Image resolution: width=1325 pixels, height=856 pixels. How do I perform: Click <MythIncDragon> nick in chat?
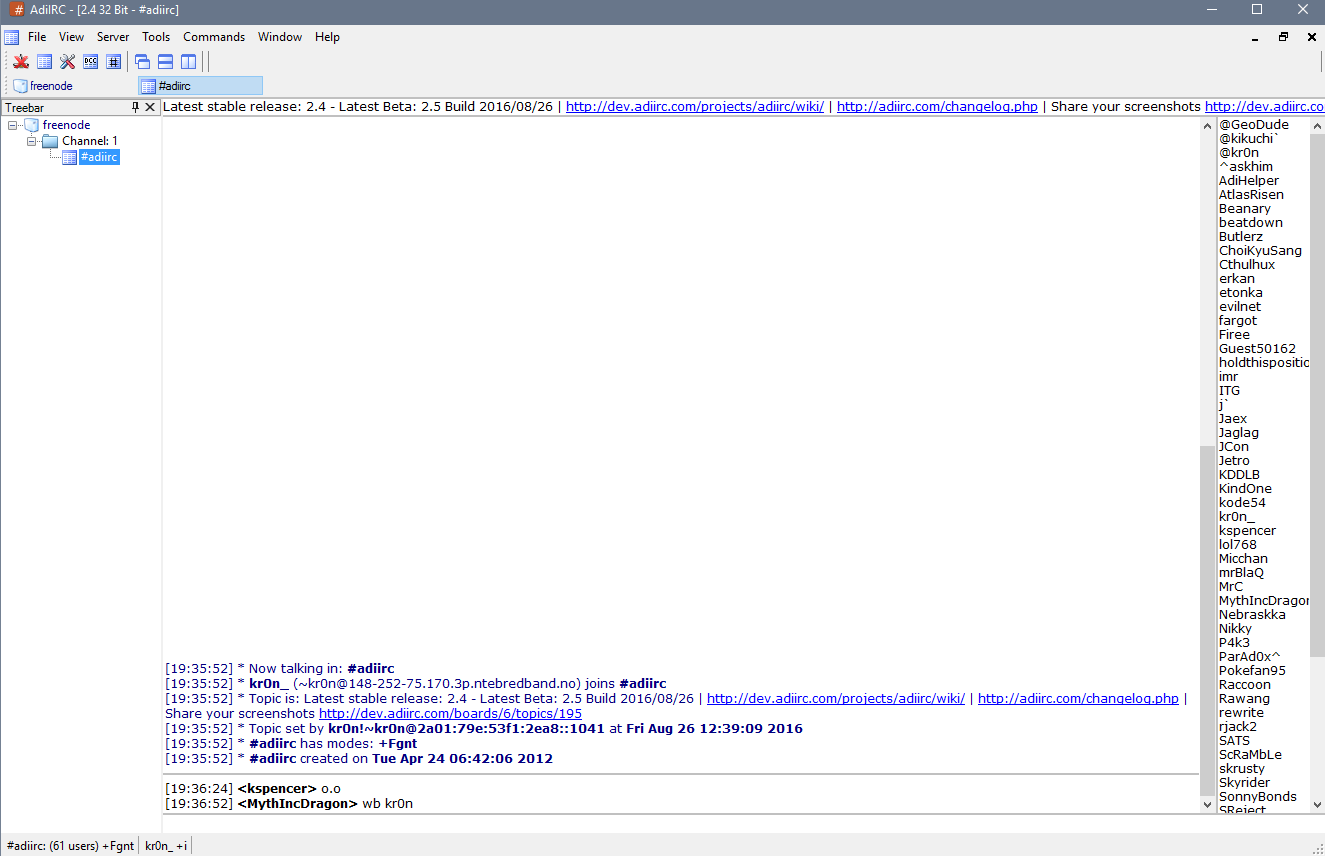(297, 804)
